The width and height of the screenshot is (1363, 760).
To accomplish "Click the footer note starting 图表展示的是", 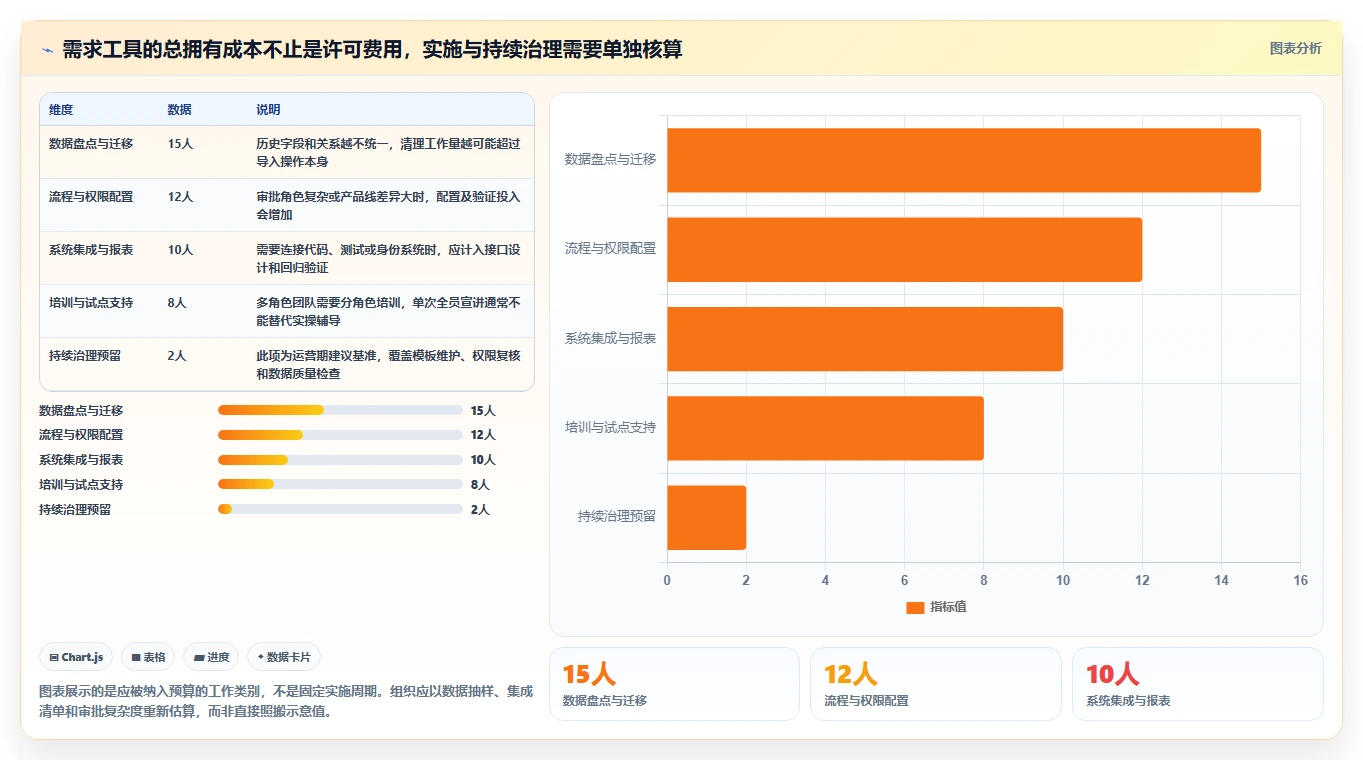I will 286,702.
